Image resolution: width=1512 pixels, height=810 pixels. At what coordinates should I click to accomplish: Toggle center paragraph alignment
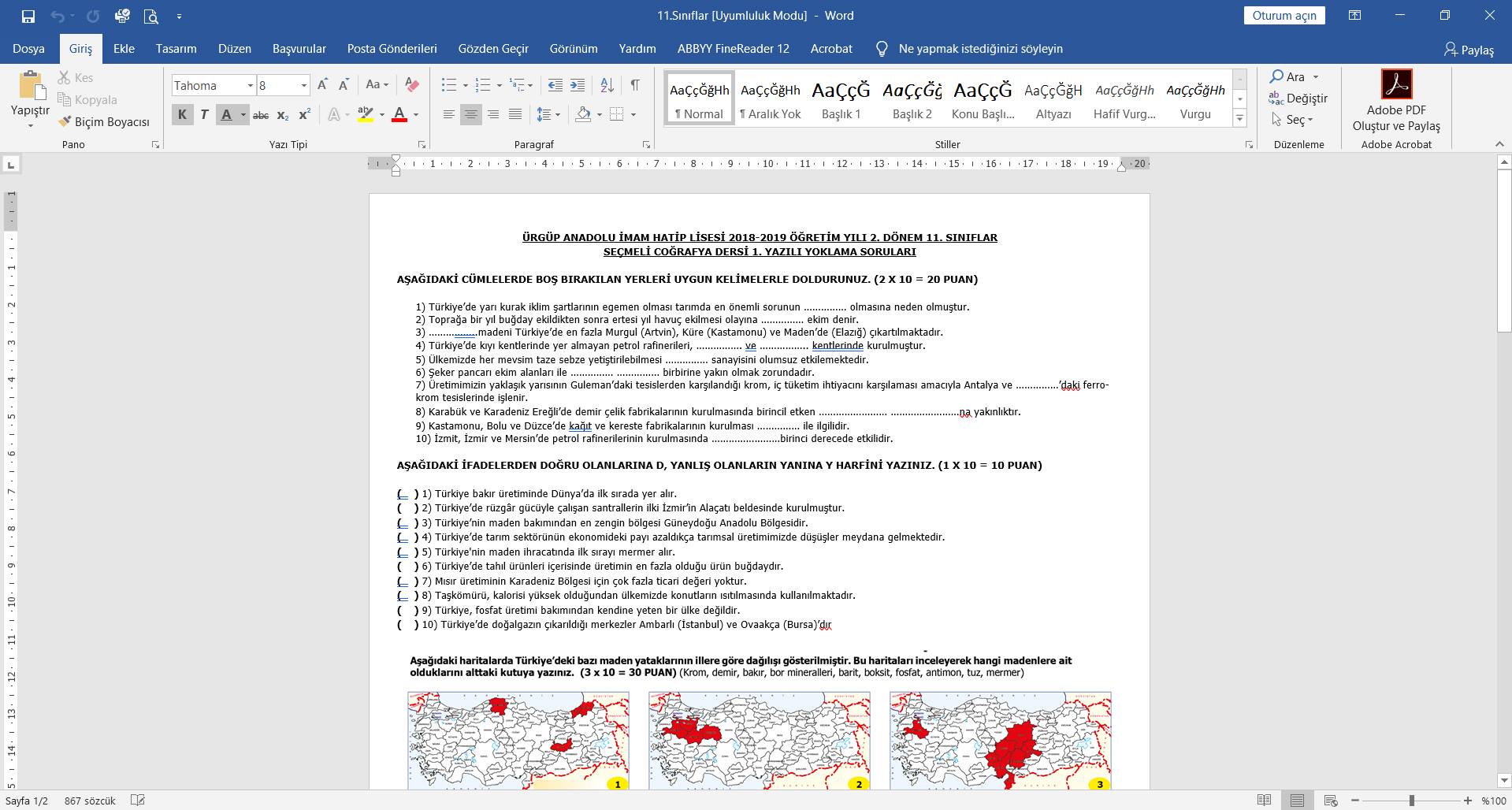470,115
